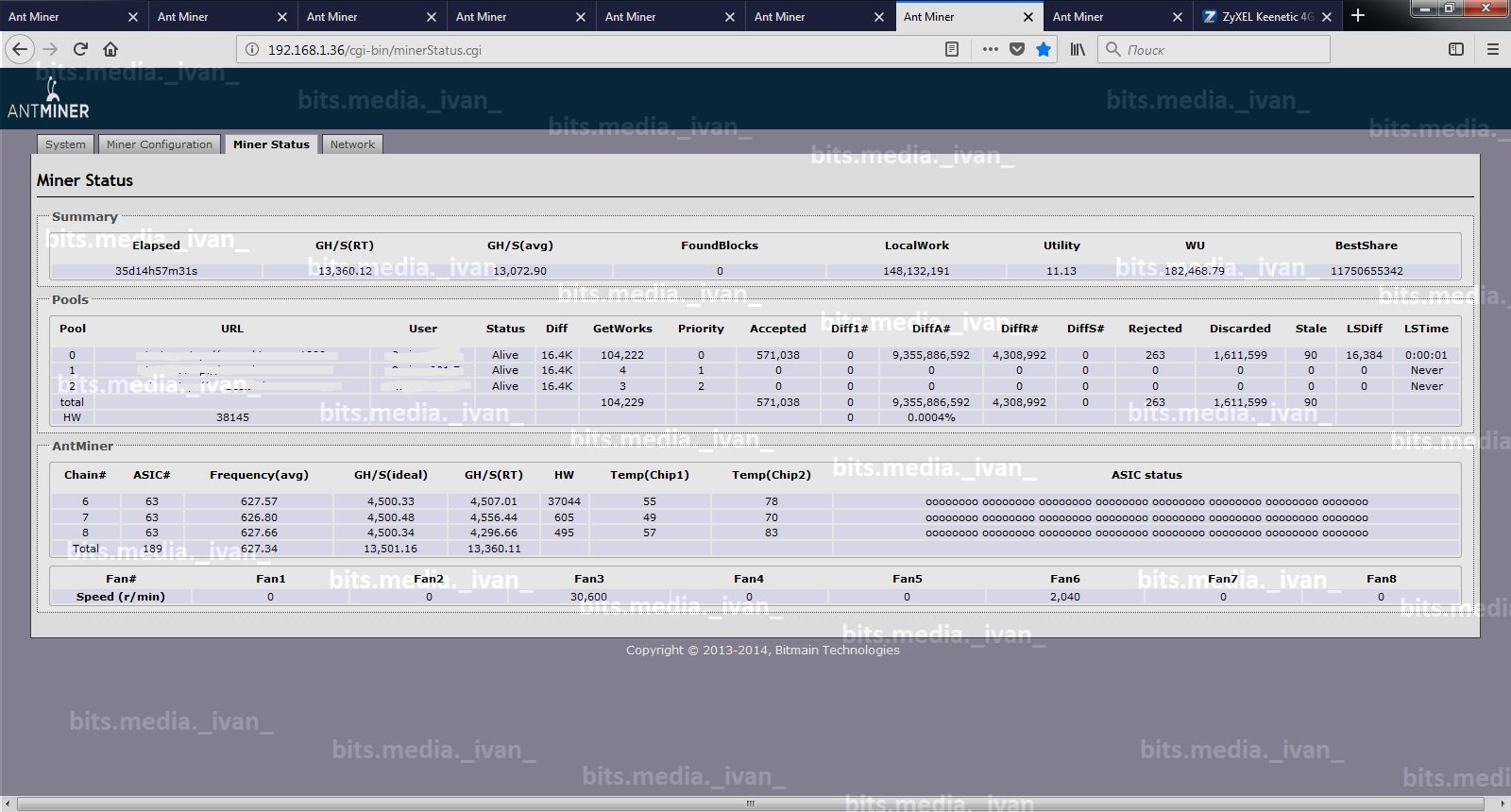
Task: Click the ASIC status column header
Action: tap(1146, 475)
